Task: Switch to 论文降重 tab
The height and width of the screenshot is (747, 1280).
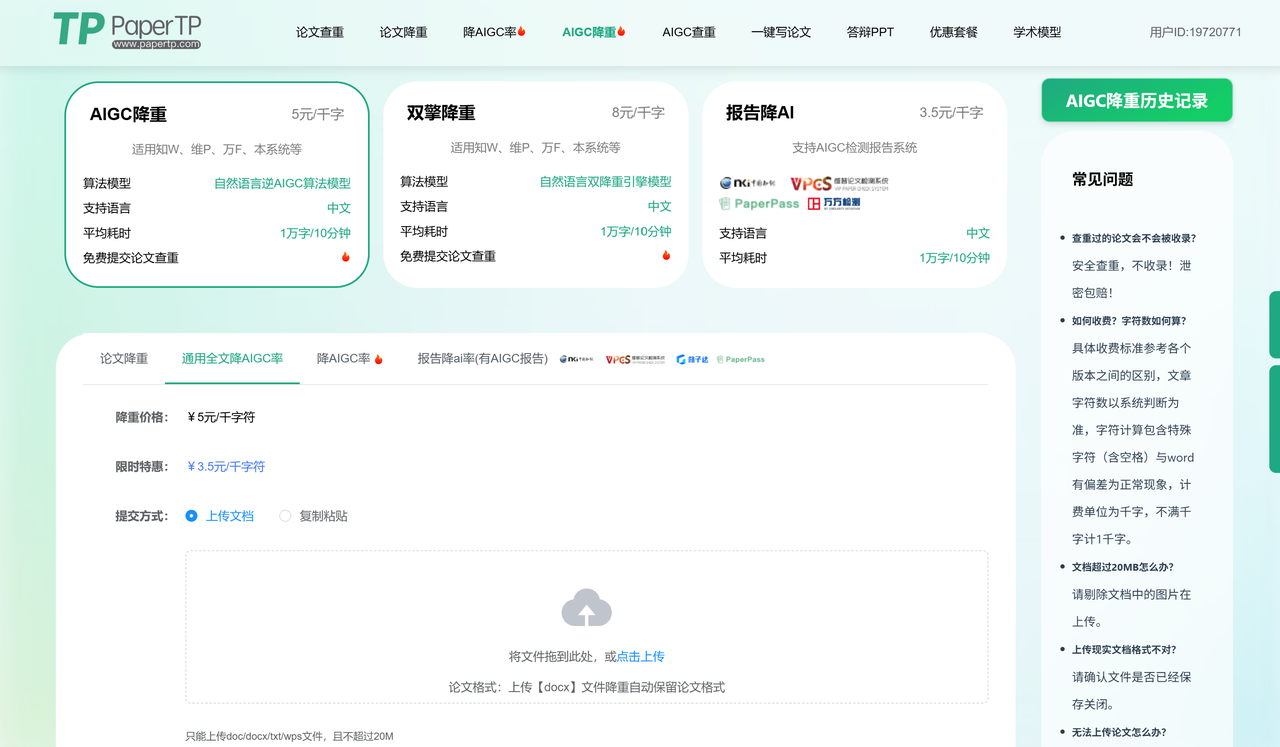Action: (124, 358)
